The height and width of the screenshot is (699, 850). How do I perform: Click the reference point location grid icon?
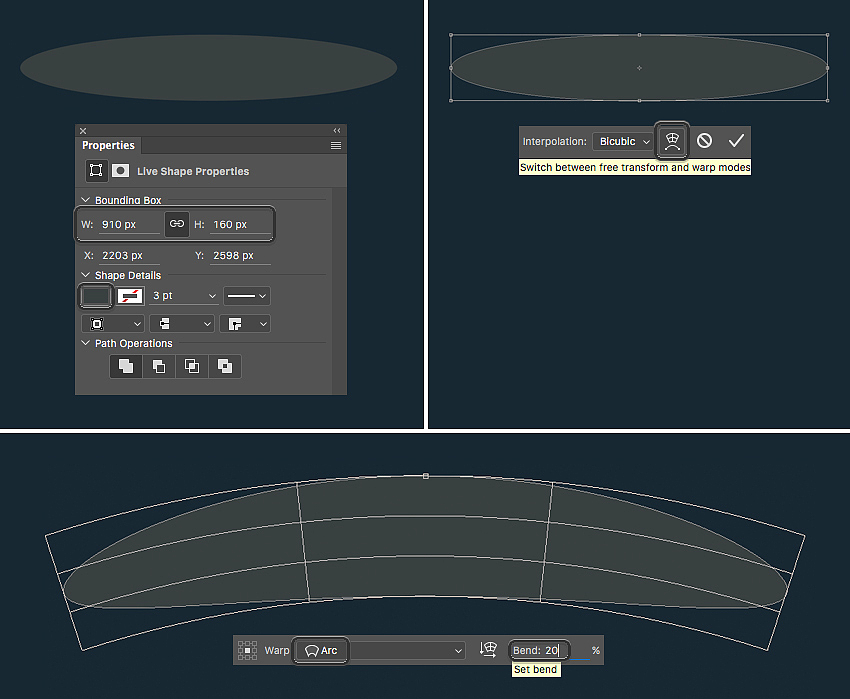(247, 651)
